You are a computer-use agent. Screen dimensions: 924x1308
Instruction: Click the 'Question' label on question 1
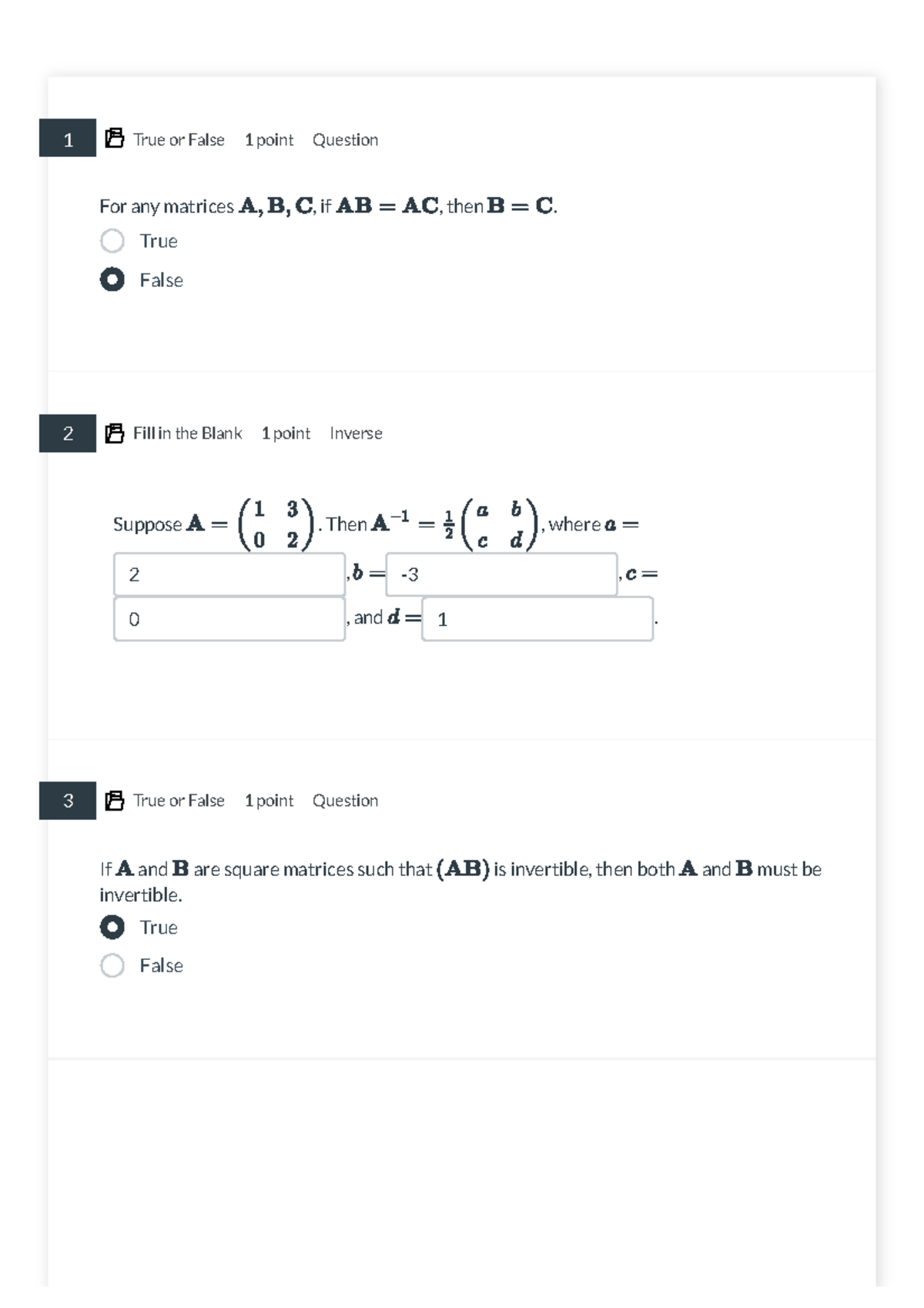click(x=344, y=139)
